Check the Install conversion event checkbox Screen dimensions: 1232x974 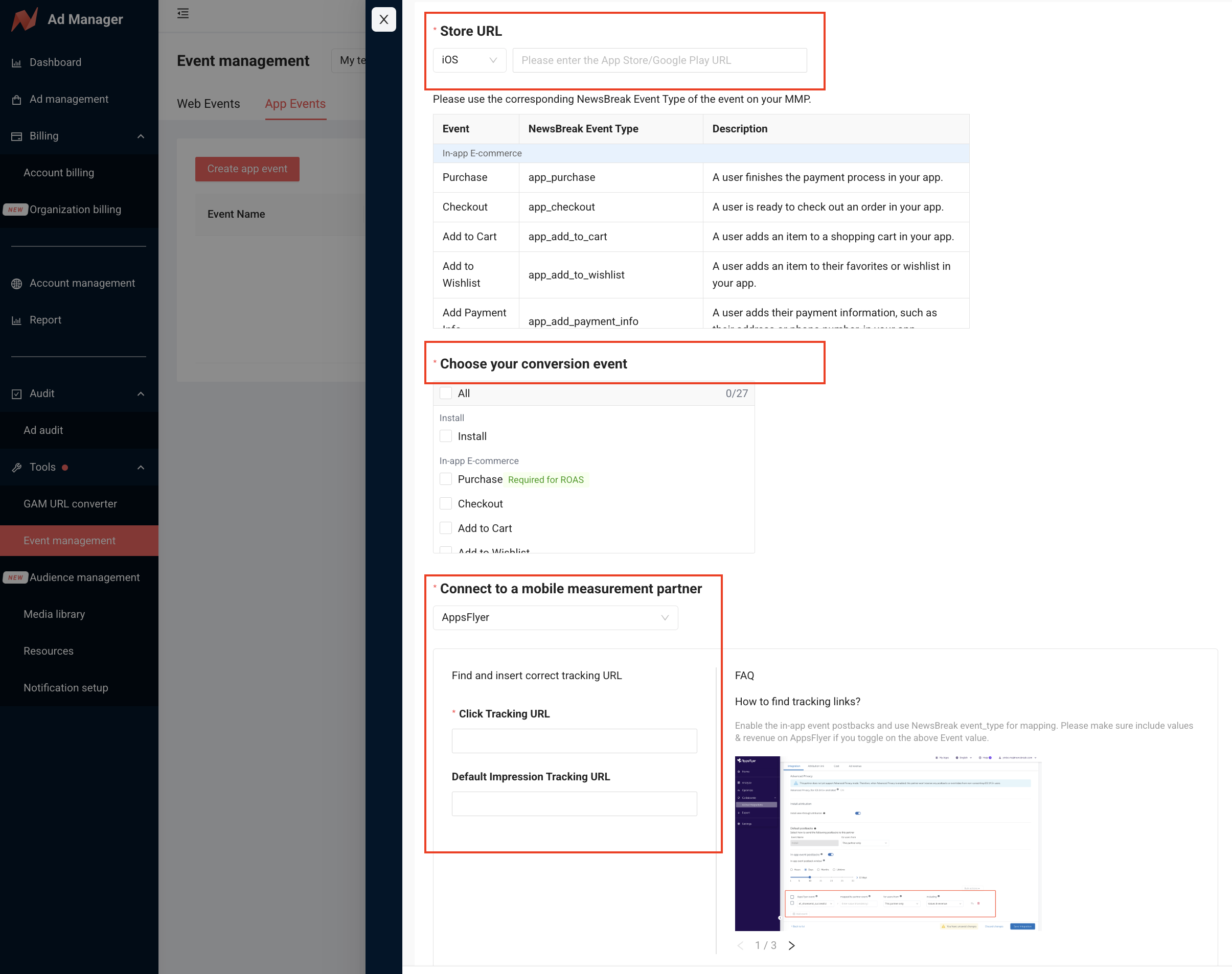tap(445, 436)
